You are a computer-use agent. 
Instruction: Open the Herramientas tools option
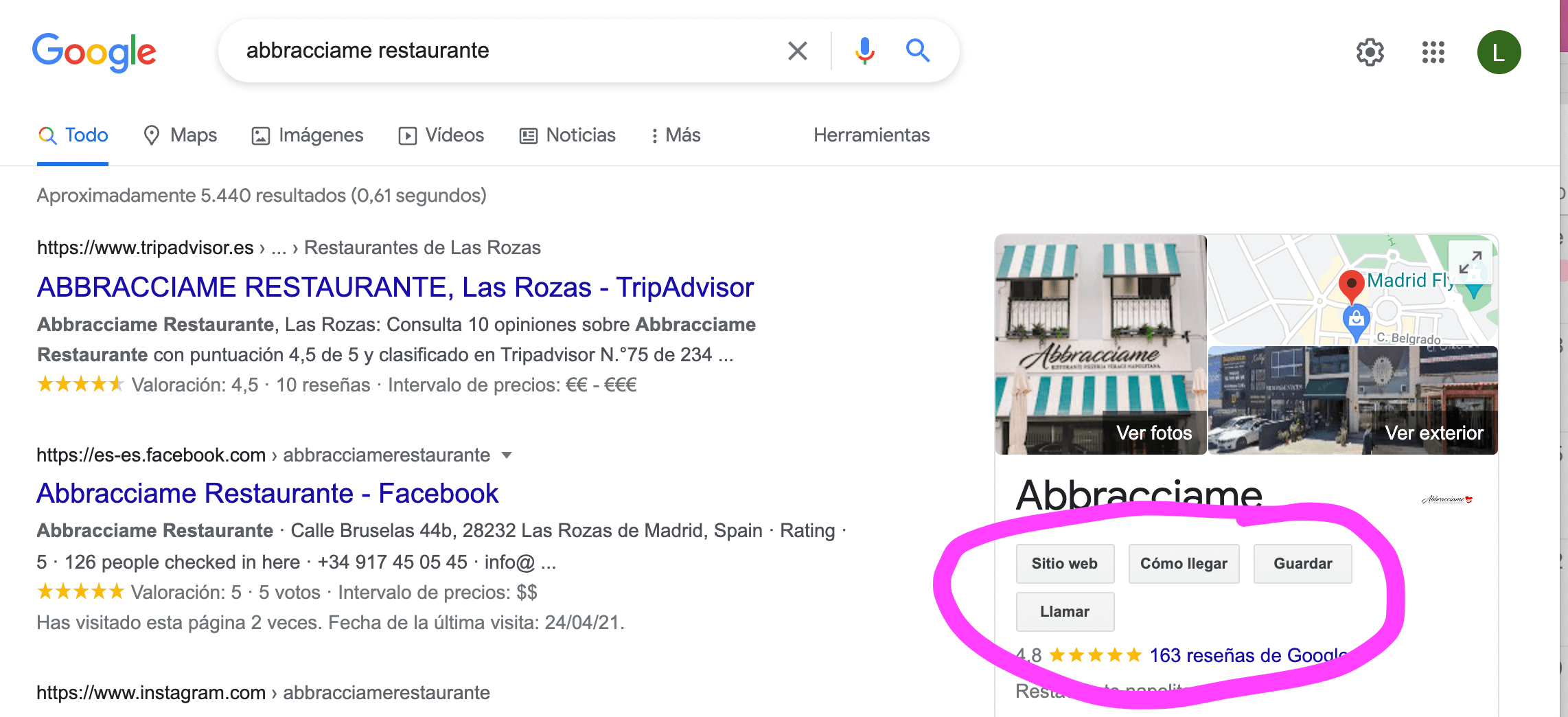coord(871,135)
